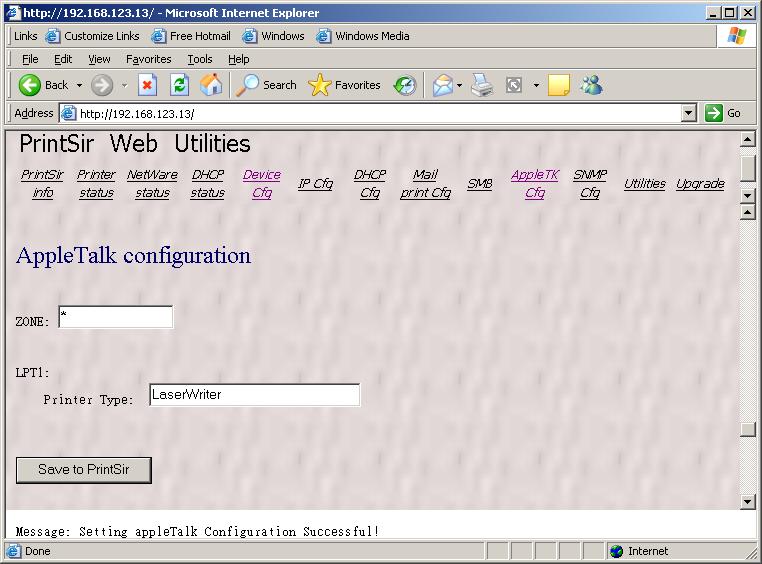Open the View menu
Viewport: 762px width, 564px height.
99,59
